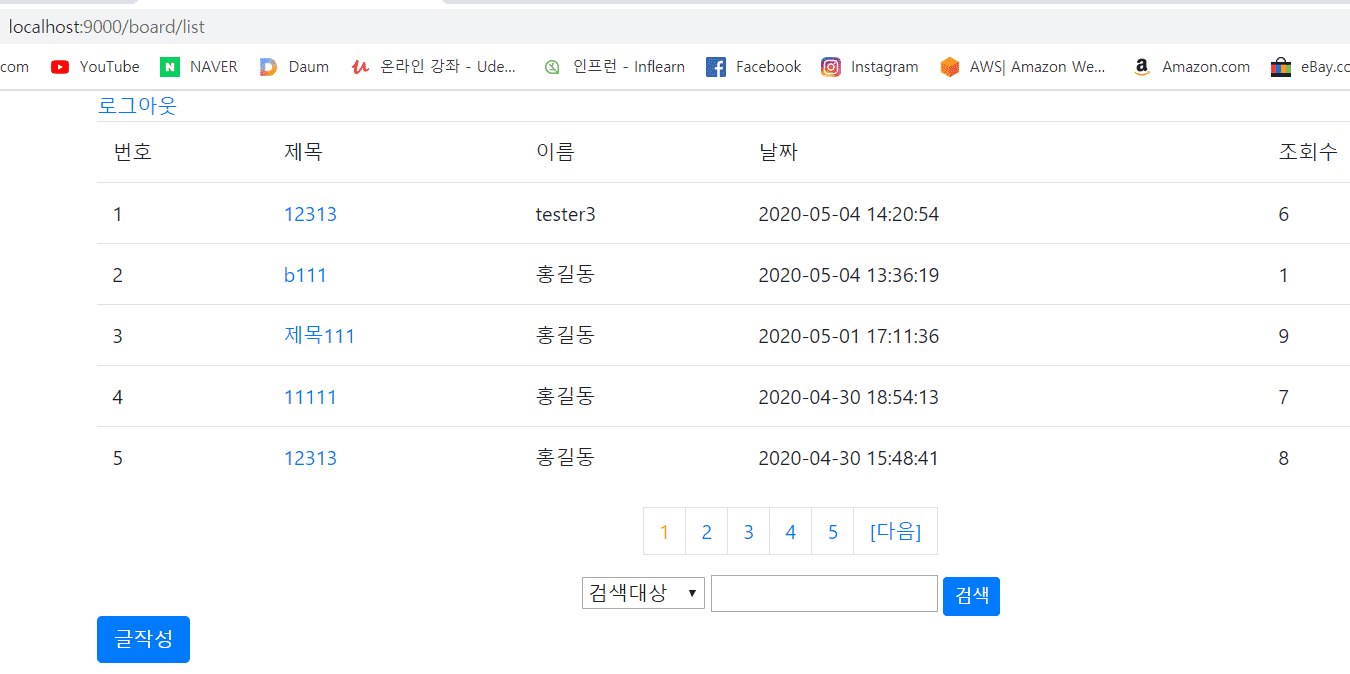
Task: Open the post titled 12313 by tester3
Action: pos(310,214)
